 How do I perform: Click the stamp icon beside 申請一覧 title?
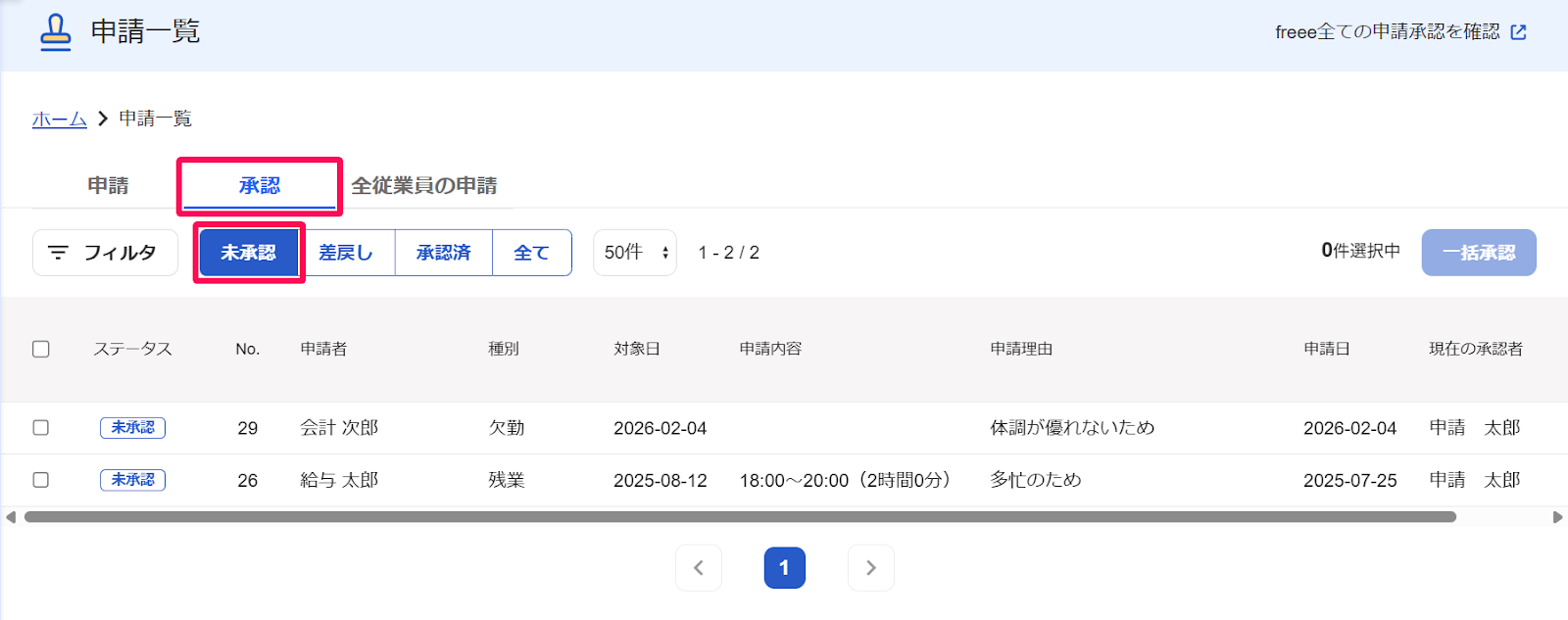tap(56, 32)
